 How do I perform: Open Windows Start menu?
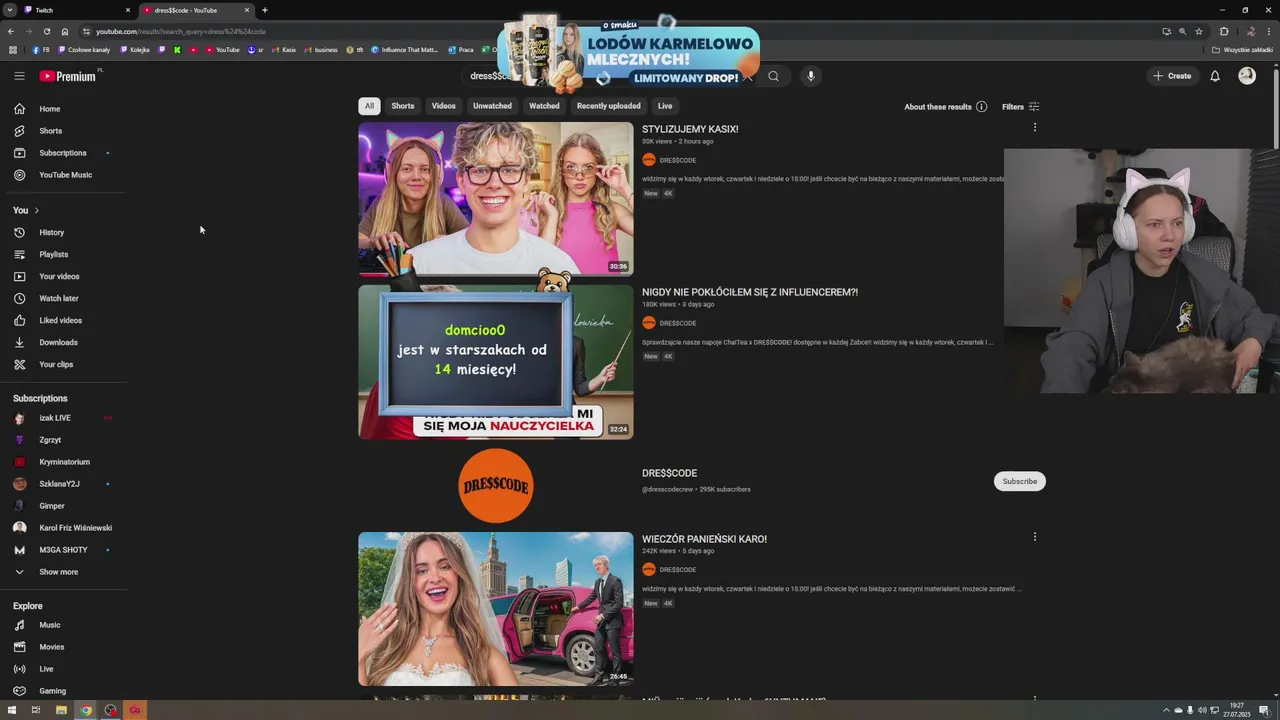11,710
